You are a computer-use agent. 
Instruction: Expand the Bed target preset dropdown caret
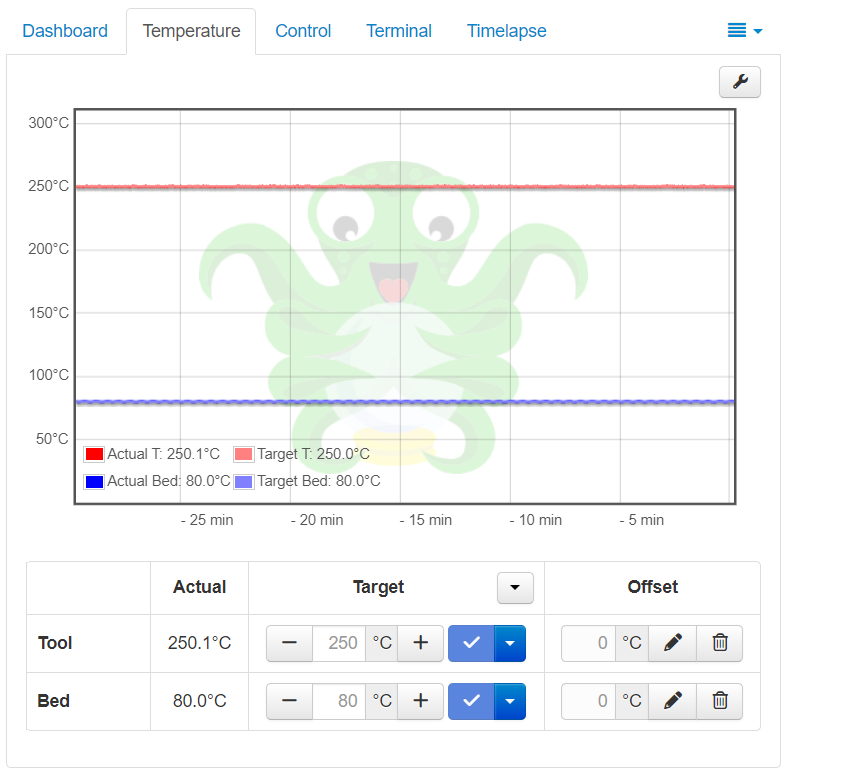pyautogui.click(x=510, y=701)
